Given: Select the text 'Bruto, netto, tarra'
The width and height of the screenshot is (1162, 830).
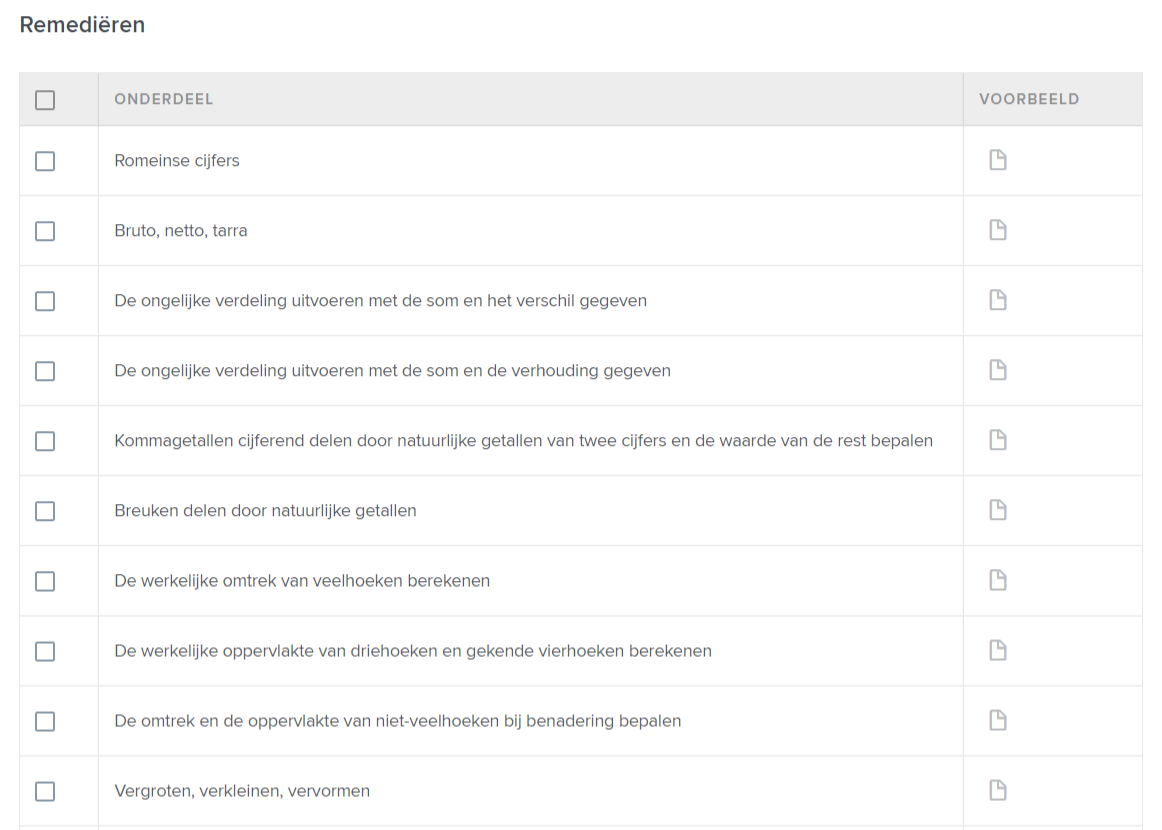Looking at the screenshot, I should pyautogui.click(x=181, y=230).
